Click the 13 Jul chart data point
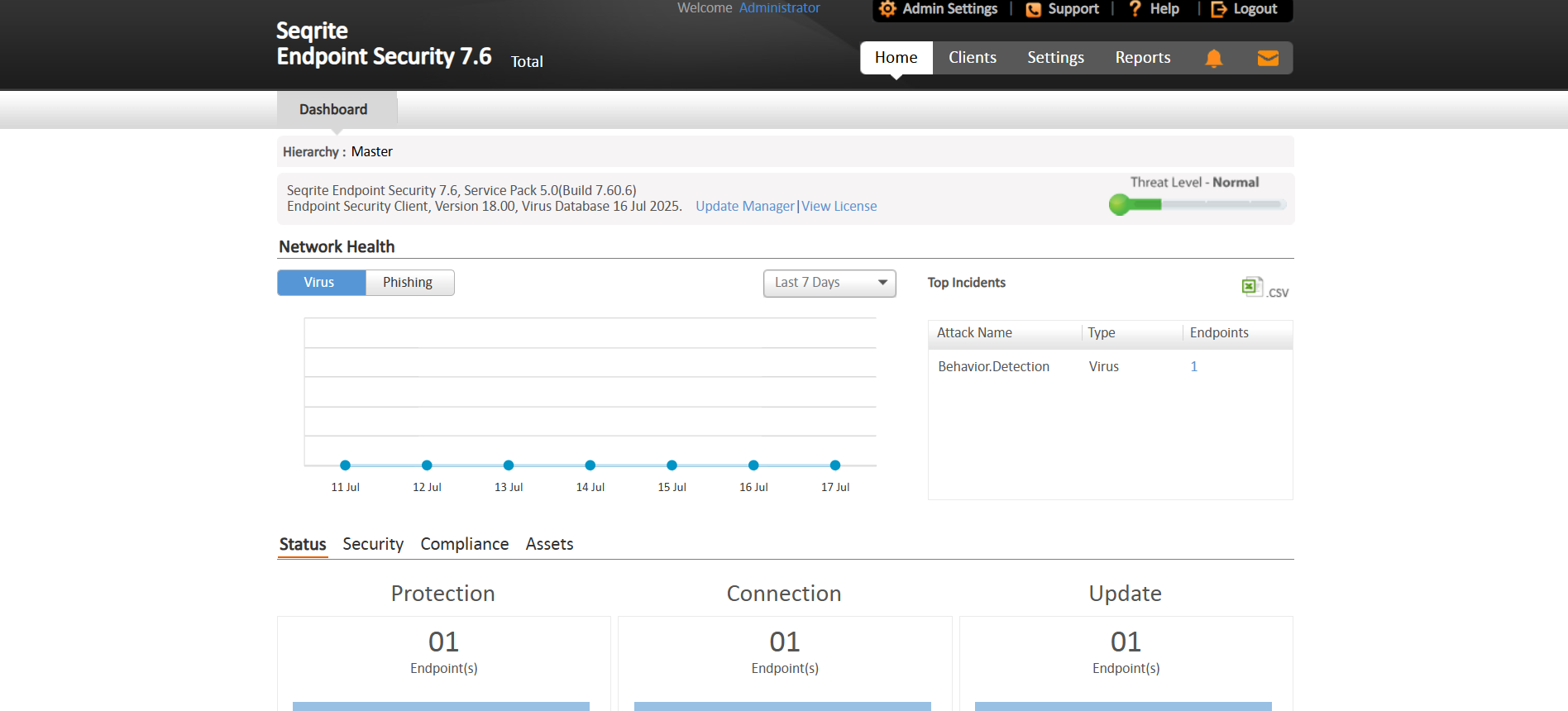This screenshot has height=711, width=1568. pyautogui.click(x=509, y=465)
